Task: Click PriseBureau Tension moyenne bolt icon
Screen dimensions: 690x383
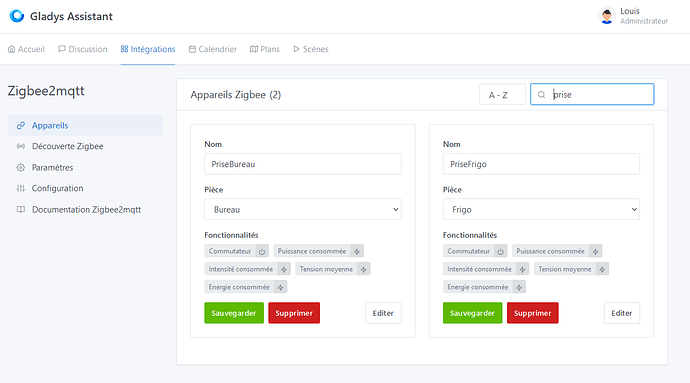Action: pos(363,269)
